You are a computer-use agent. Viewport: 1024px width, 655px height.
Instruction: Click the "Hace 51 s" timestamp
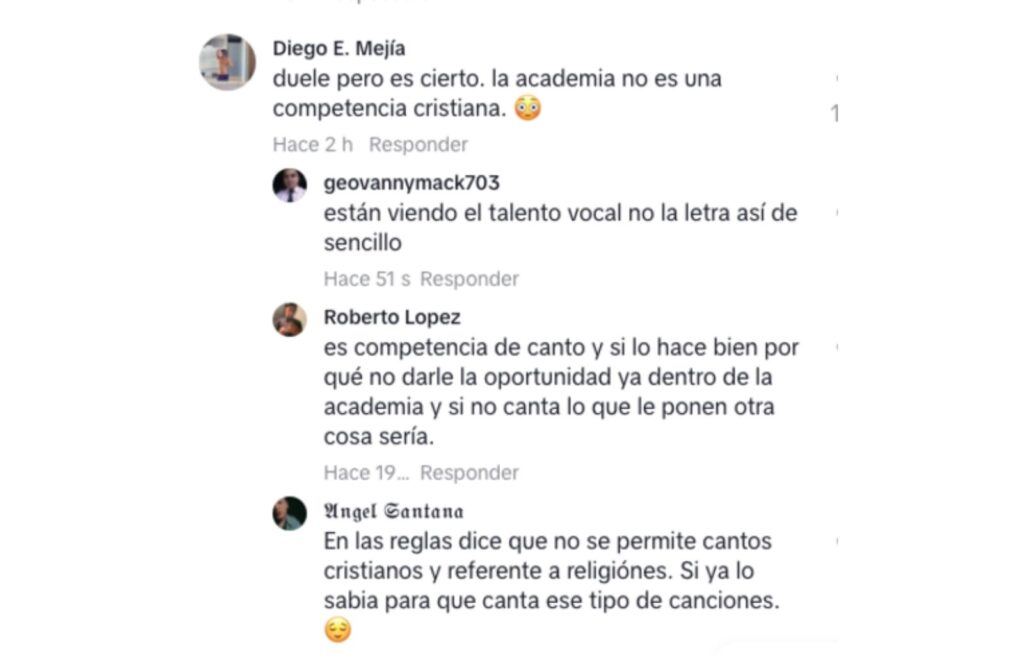pos(367,279)
